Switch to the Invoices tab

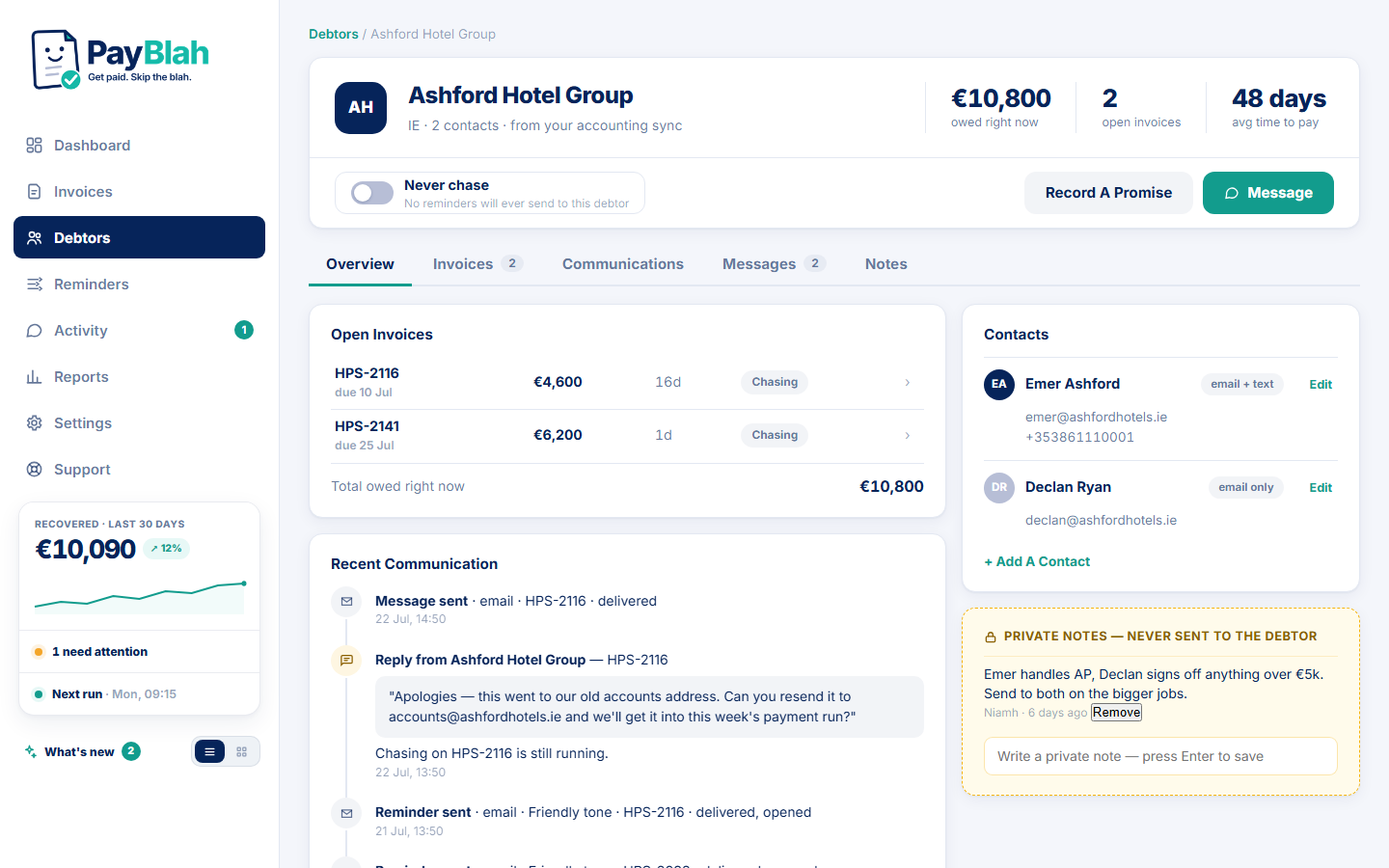coord(477,264)
